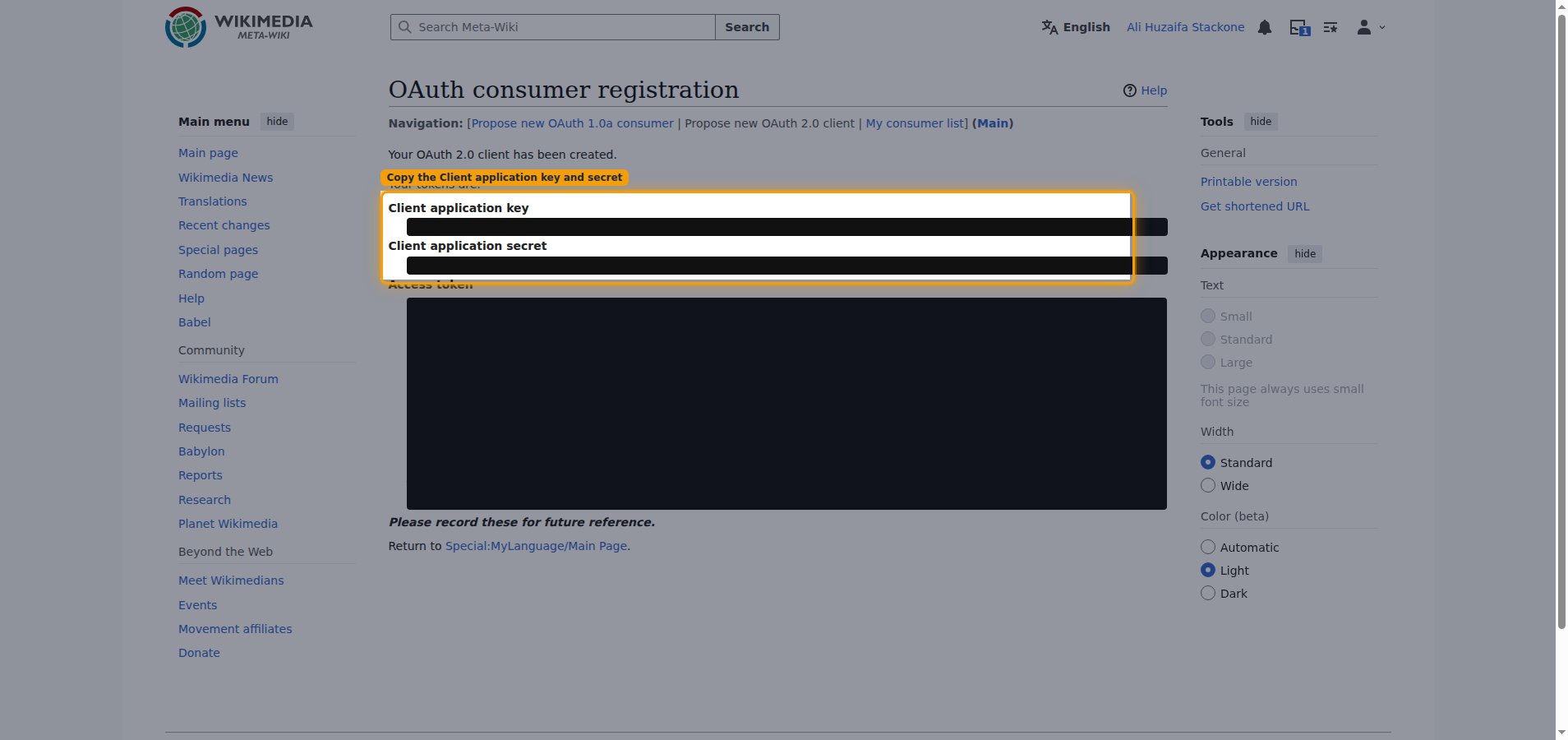The height and width of the screenshot is (740, 1568).
Task: Select Dark color mode
Action: pos(1208,593)
